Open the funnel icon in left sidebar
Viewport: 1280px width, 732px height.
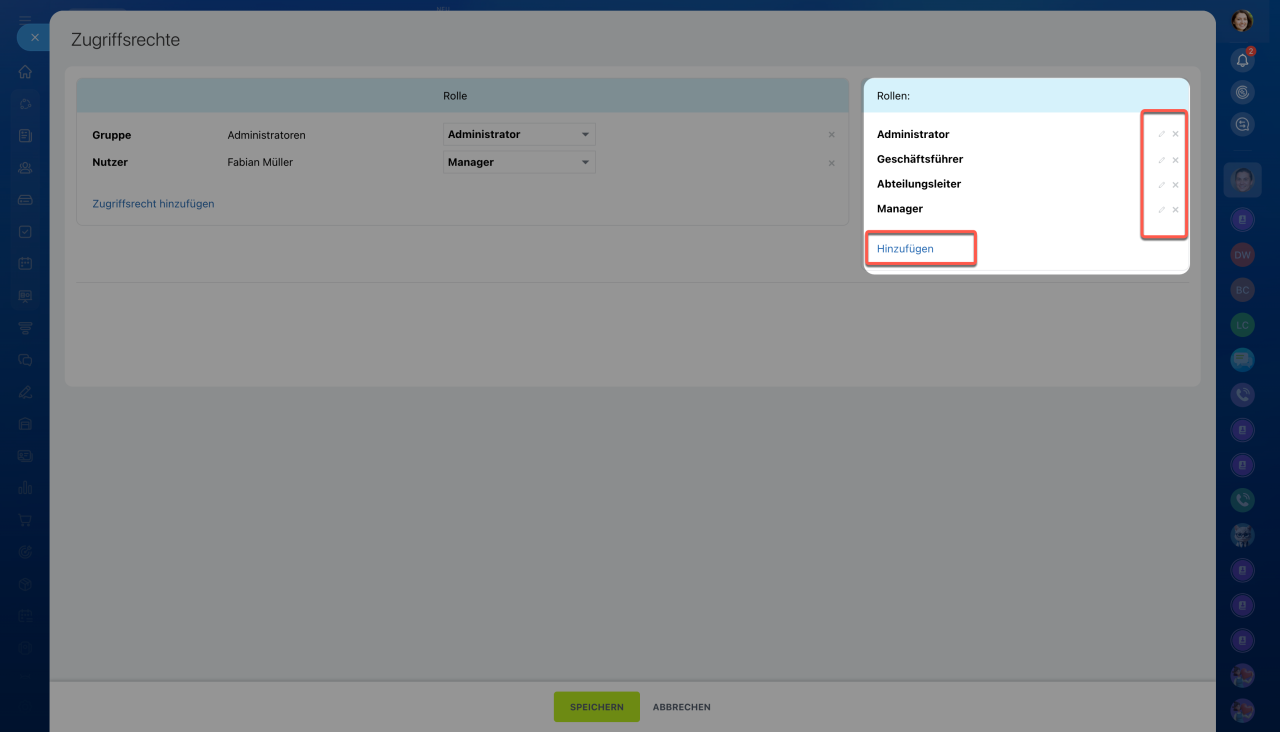(25, 328)
